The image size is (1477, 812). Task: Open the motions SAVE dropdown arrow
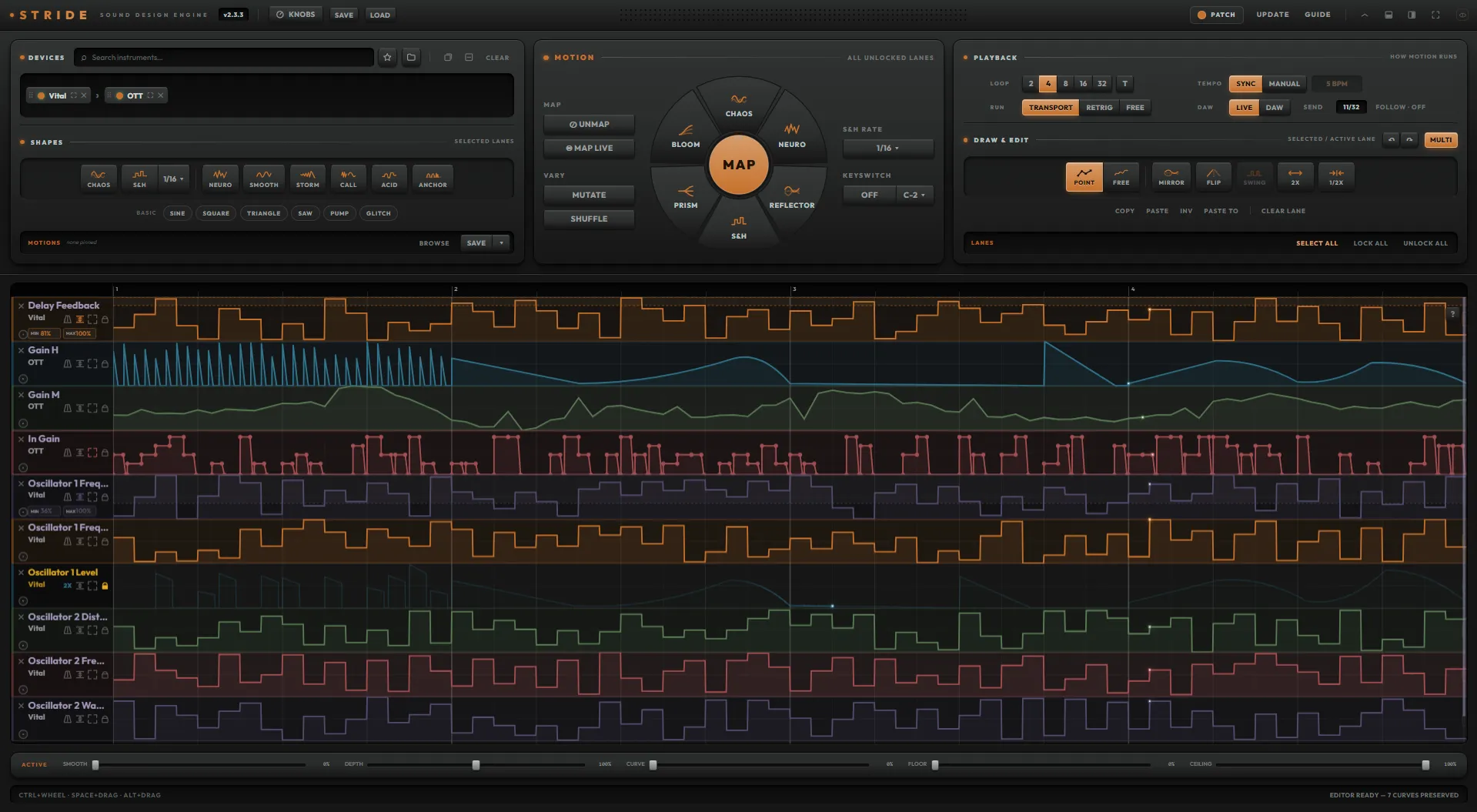501,242
